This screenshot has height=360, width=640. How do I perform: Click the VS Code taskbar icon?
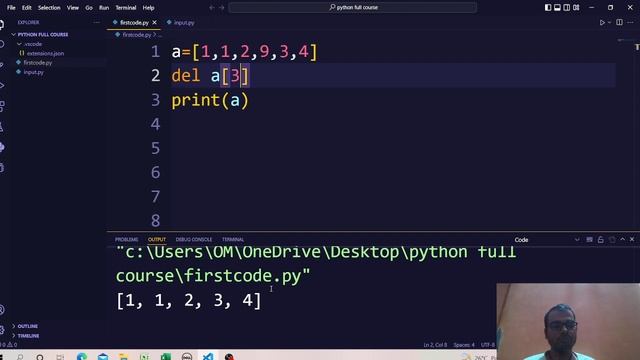click(x=208, y=357)
